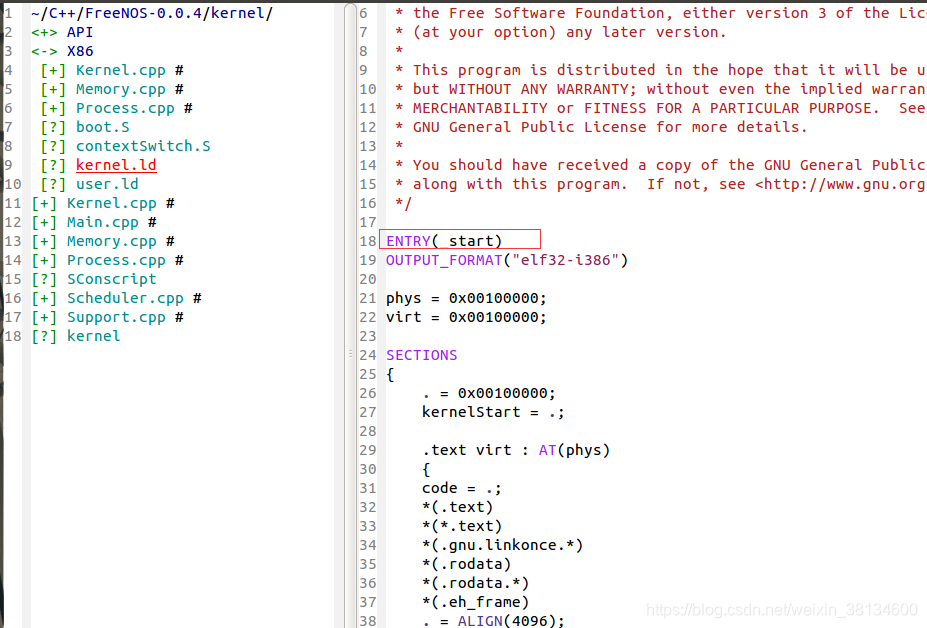This screenshot has height=628, width=927.
Task: Collapse the X86 folder node
Action: pyautogui.click(x=44, y=51)
